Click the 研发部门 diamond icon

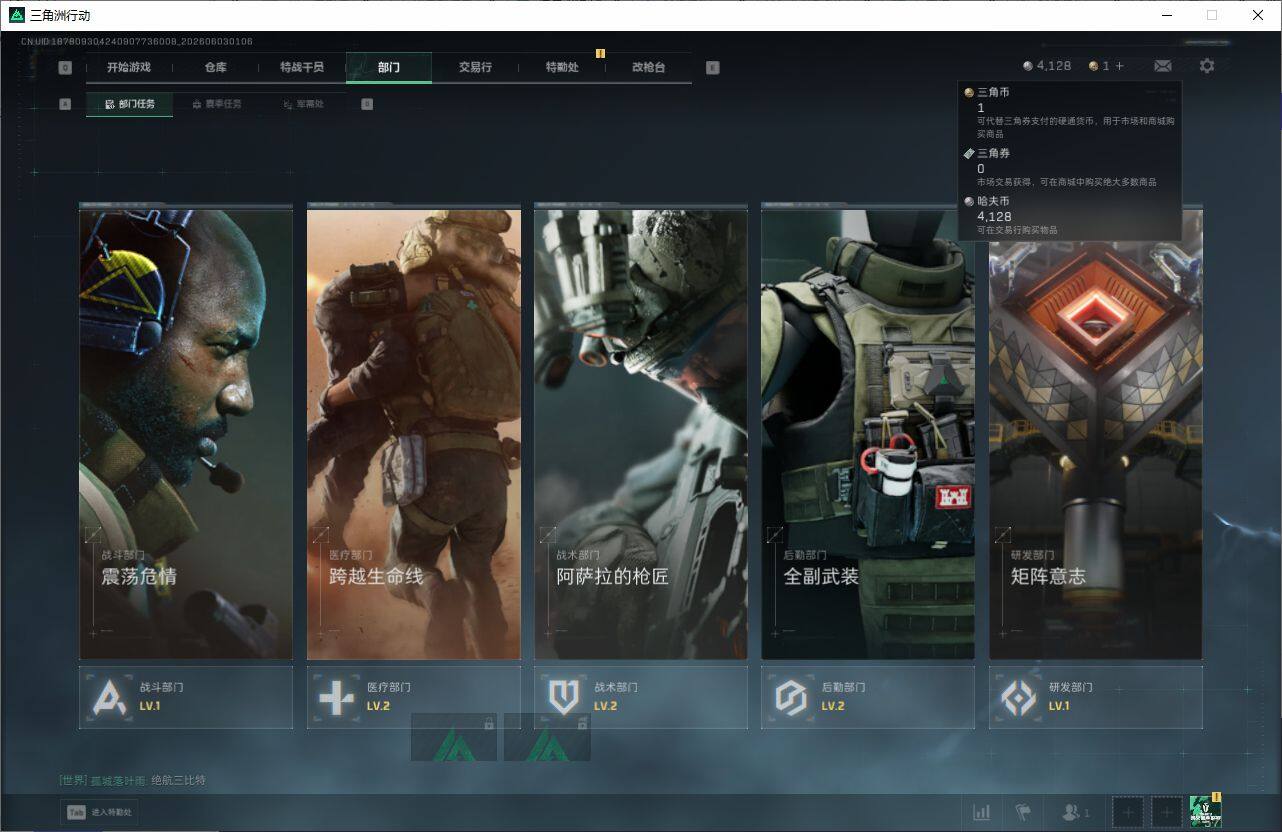click(1018, 697)
